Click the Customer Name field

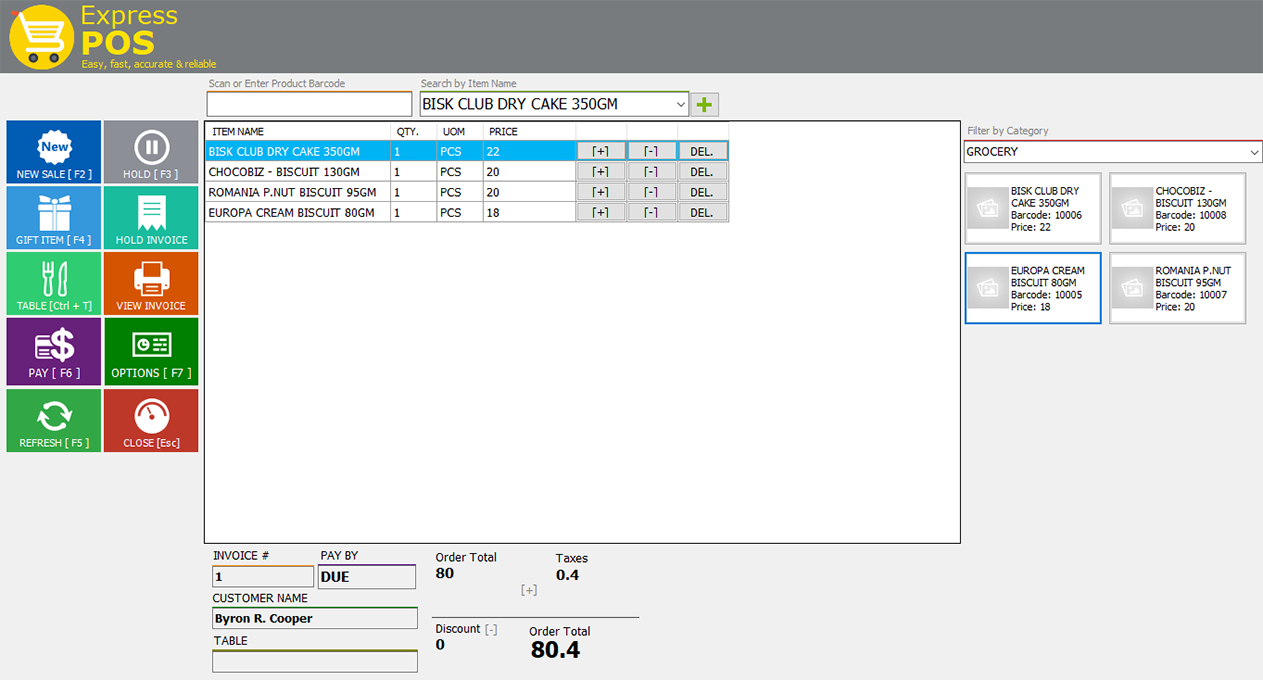[x=315, y=618]
